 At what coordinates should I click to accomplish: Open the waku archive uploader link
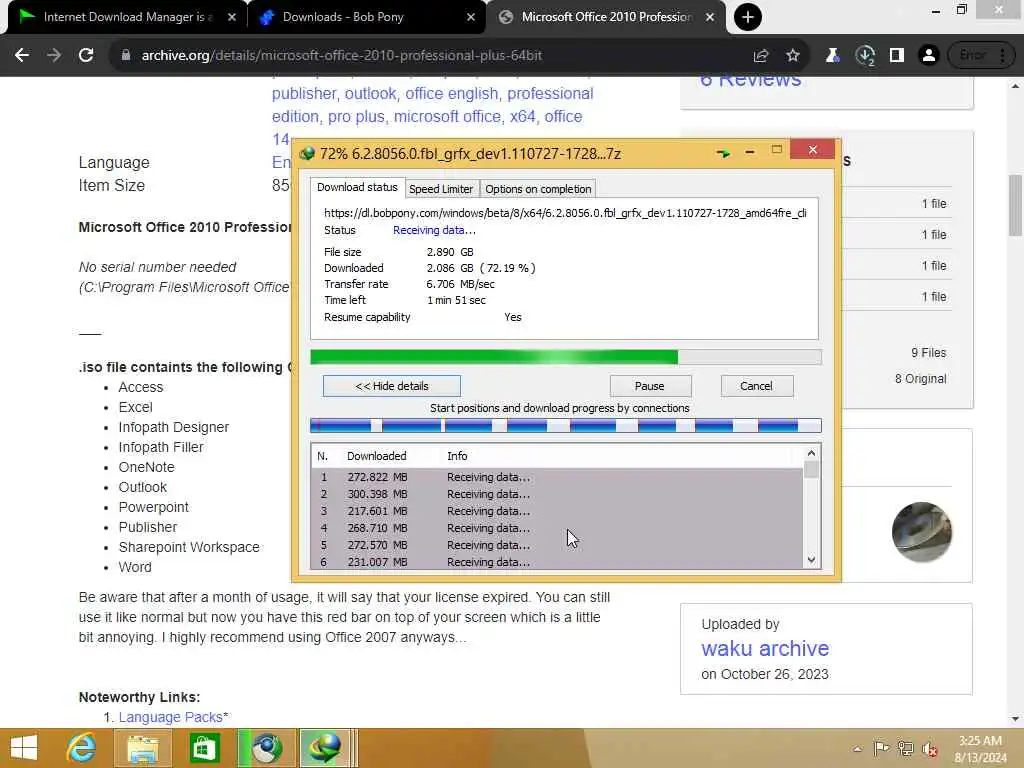point(765,648)
